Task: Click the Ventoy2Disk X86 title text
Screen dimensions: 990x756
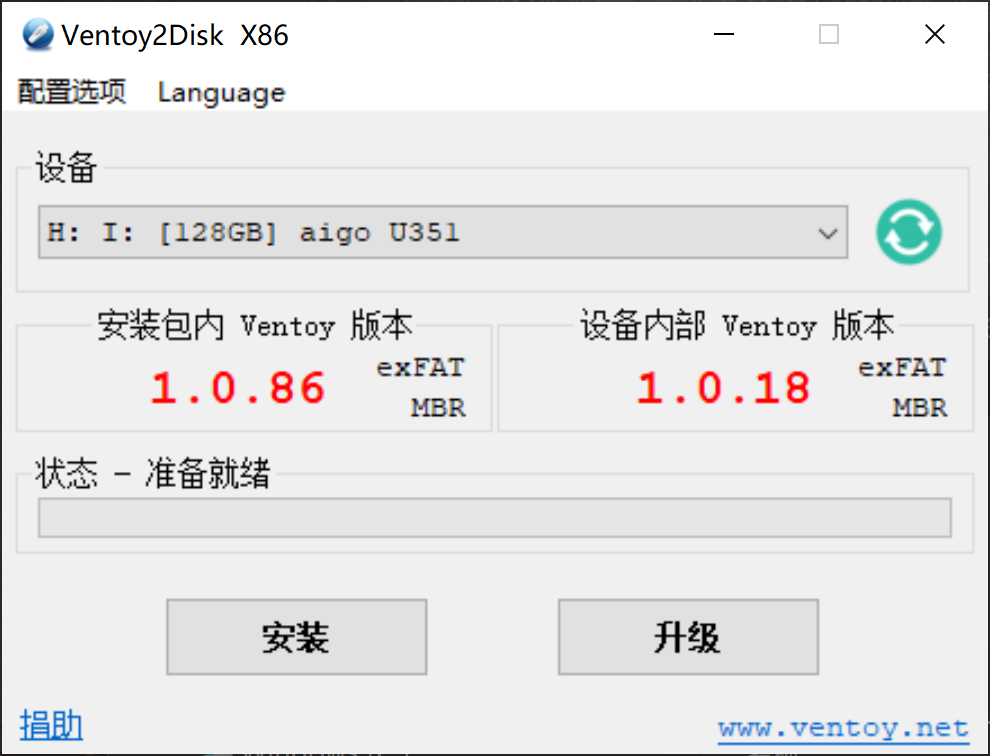Action: click(175, 35)
